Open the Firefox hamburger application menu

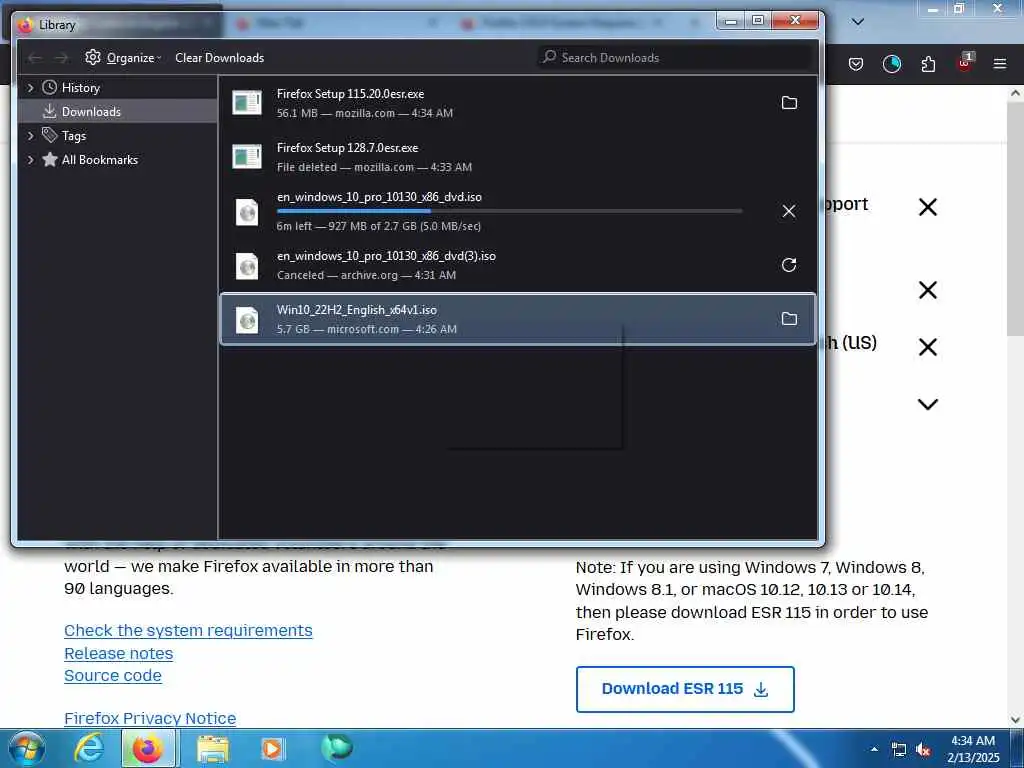pos(1000,64)
